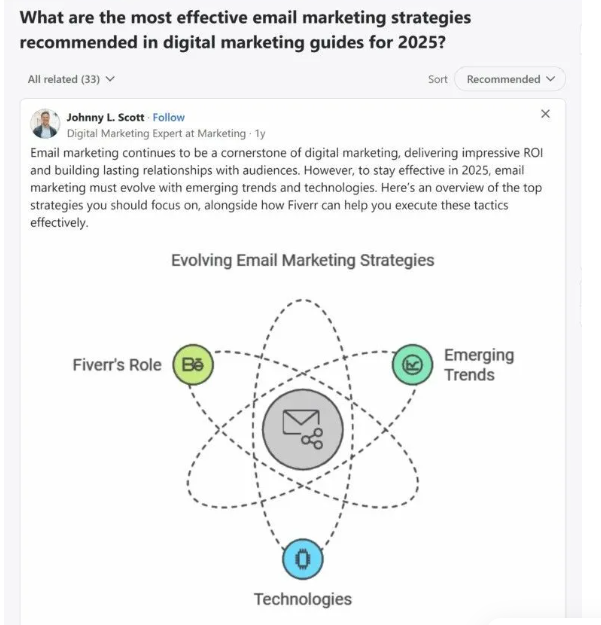Click the "Evolving Email Marketing Strategies" diagram heading
601x625 pixels.
[302, 260]
